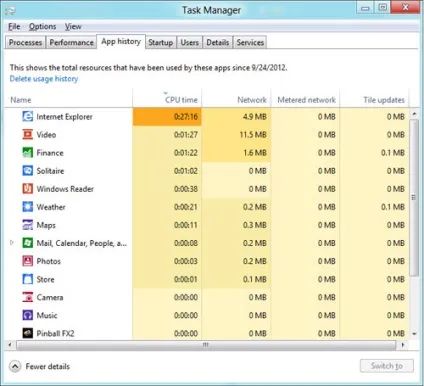Click the Weather app icon
This screenshot has width=424, height=386.
(x=28, y=207)
